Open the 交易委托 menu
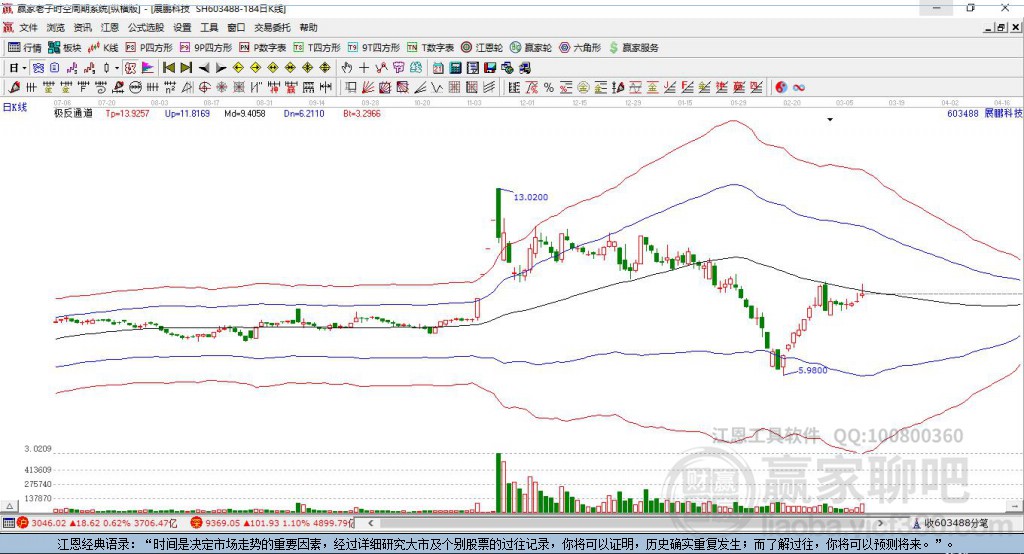The width and height of the screenshot is (1024, 554). tap(272, 27)
